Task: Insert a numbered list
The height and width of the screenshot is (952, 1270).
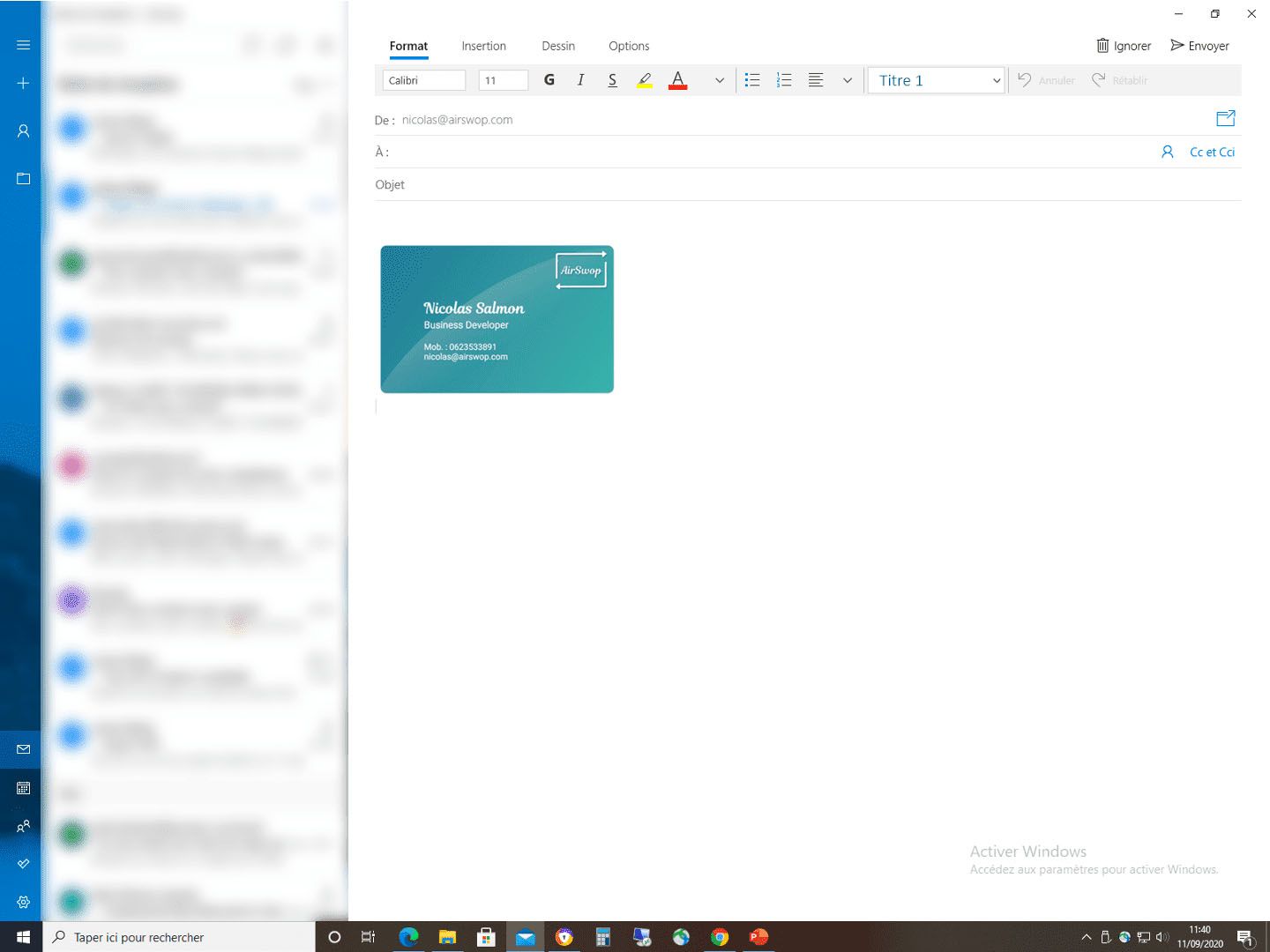Action: [784, 80]
